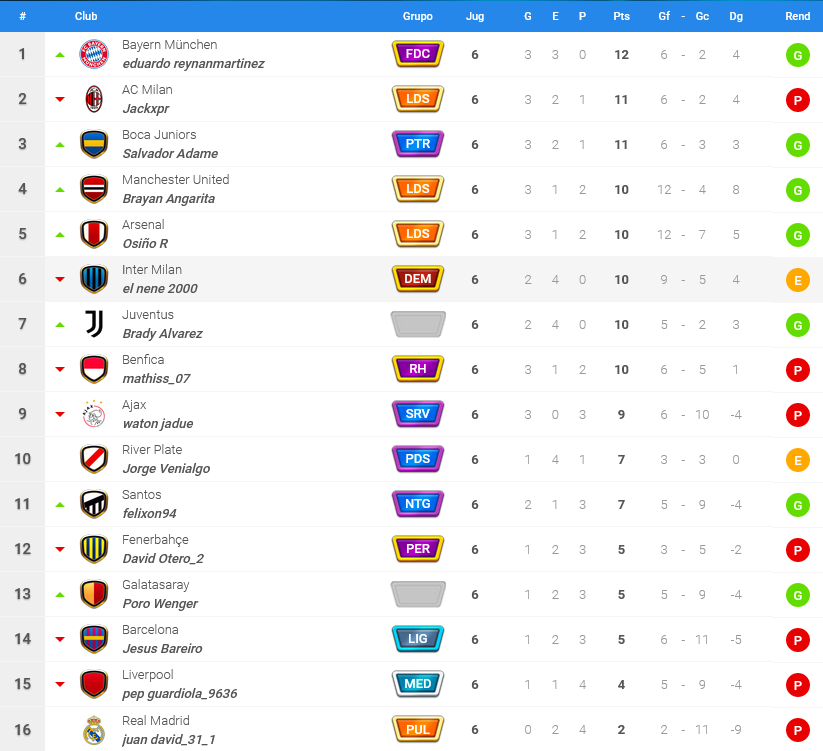Click Galatasaray's empty group badge
This screenshot has height=751, width=823.
(418, 594)
